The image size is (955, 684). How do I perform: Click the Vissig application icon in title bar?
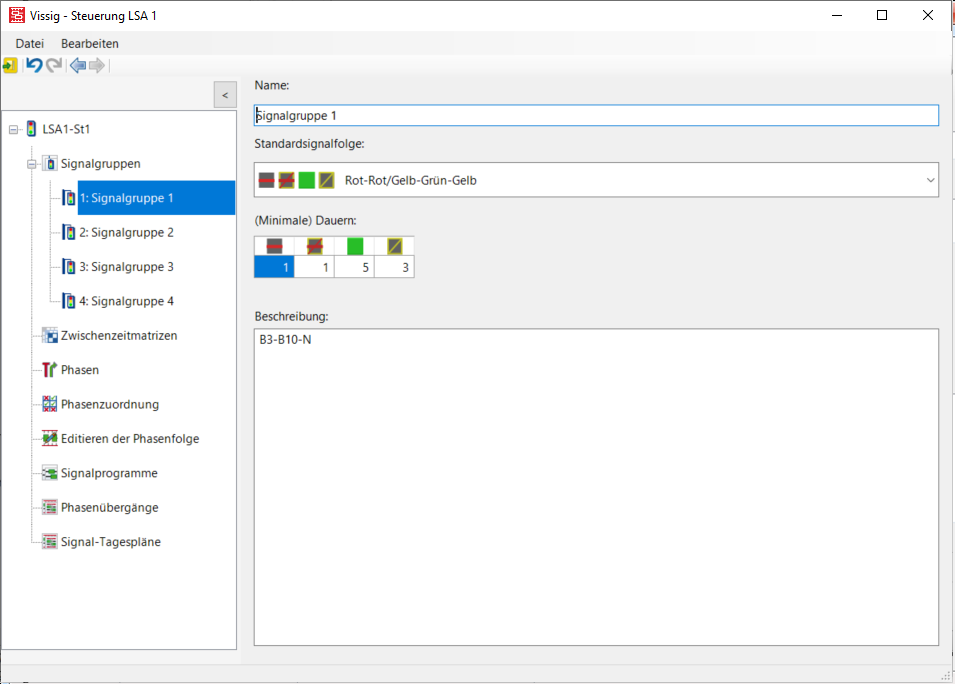[x=16, y=15]
